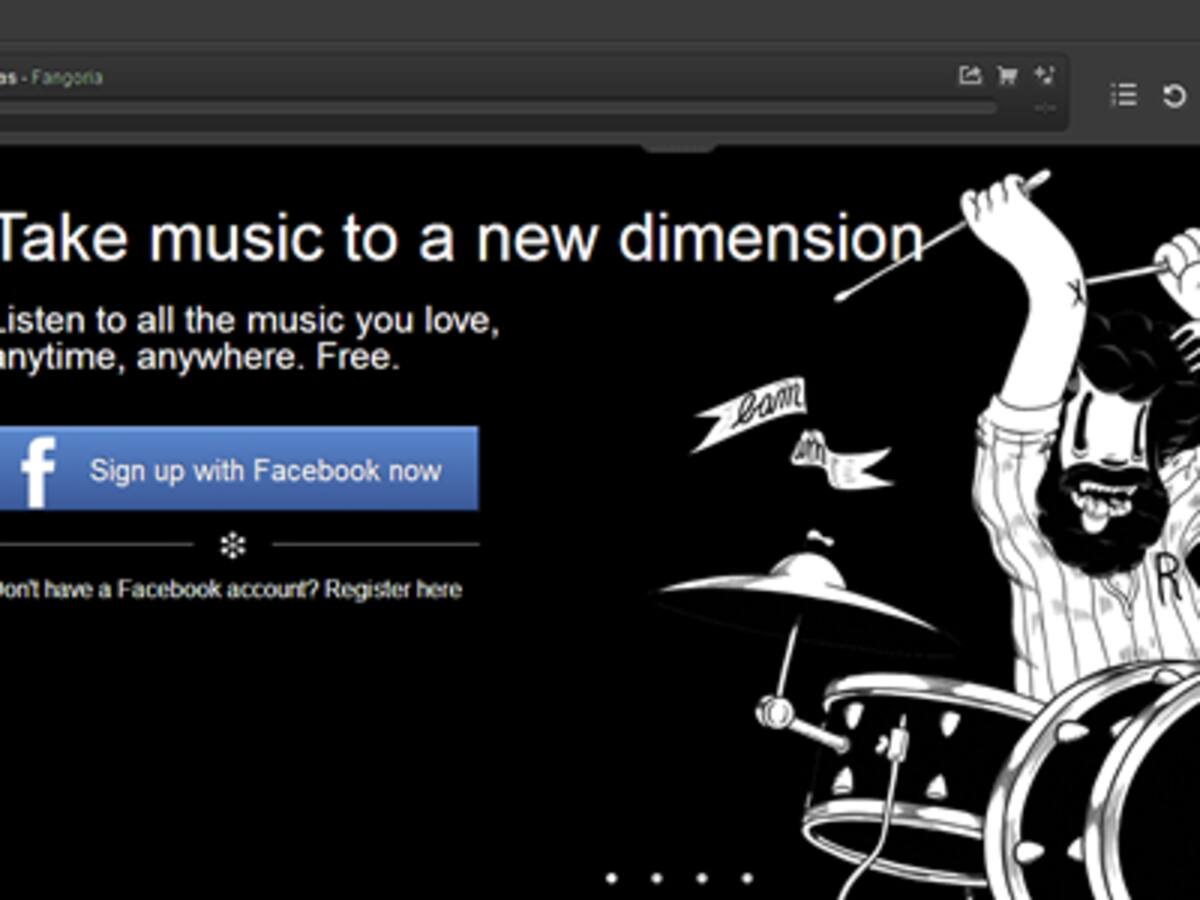Image resolution: width=1200 pixels, height=900 pixels.
Task: Click the snowflake divider symbol
Action: 233,545
